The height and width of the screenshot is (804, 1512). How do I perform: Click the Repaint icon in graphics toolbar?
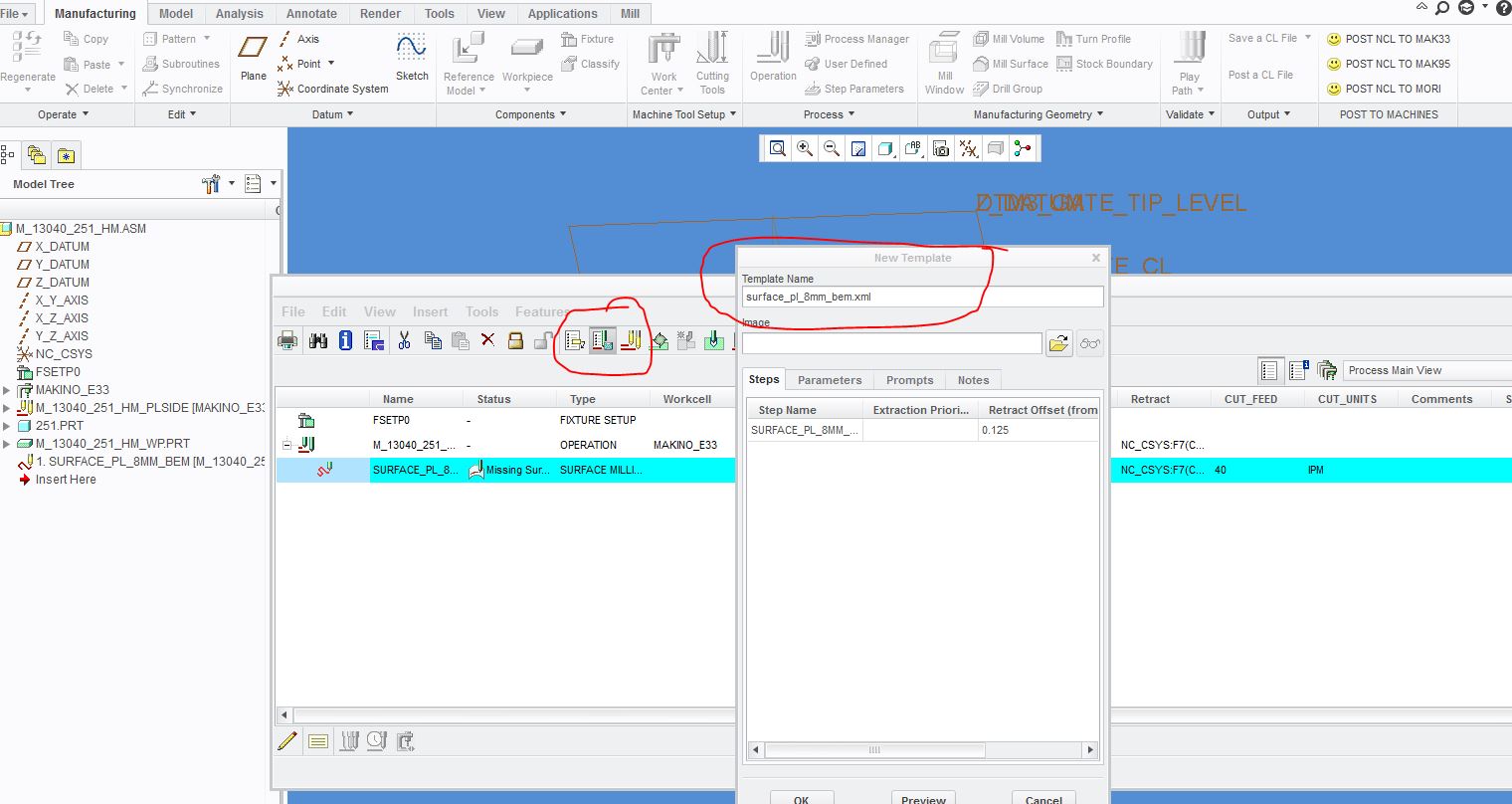(x=858, y=149)
